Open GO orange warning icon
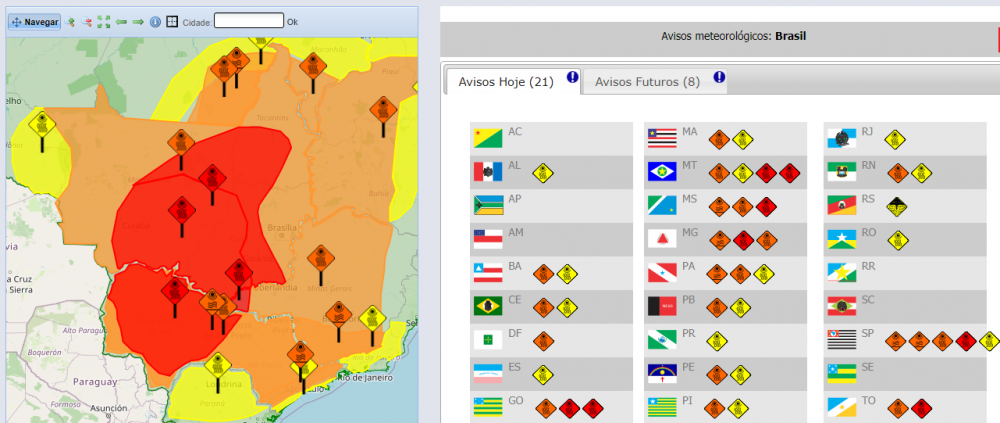 (546, 408)
